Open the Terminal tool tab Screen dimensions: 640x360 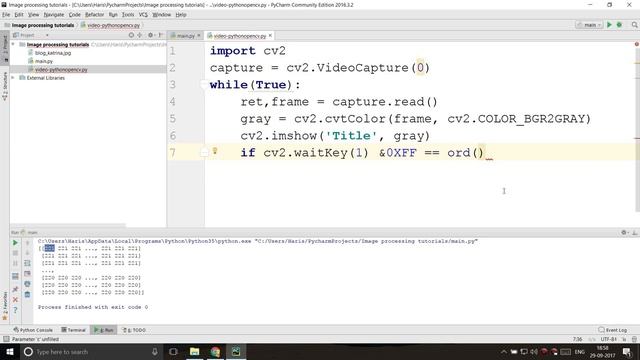pos(73,330)
